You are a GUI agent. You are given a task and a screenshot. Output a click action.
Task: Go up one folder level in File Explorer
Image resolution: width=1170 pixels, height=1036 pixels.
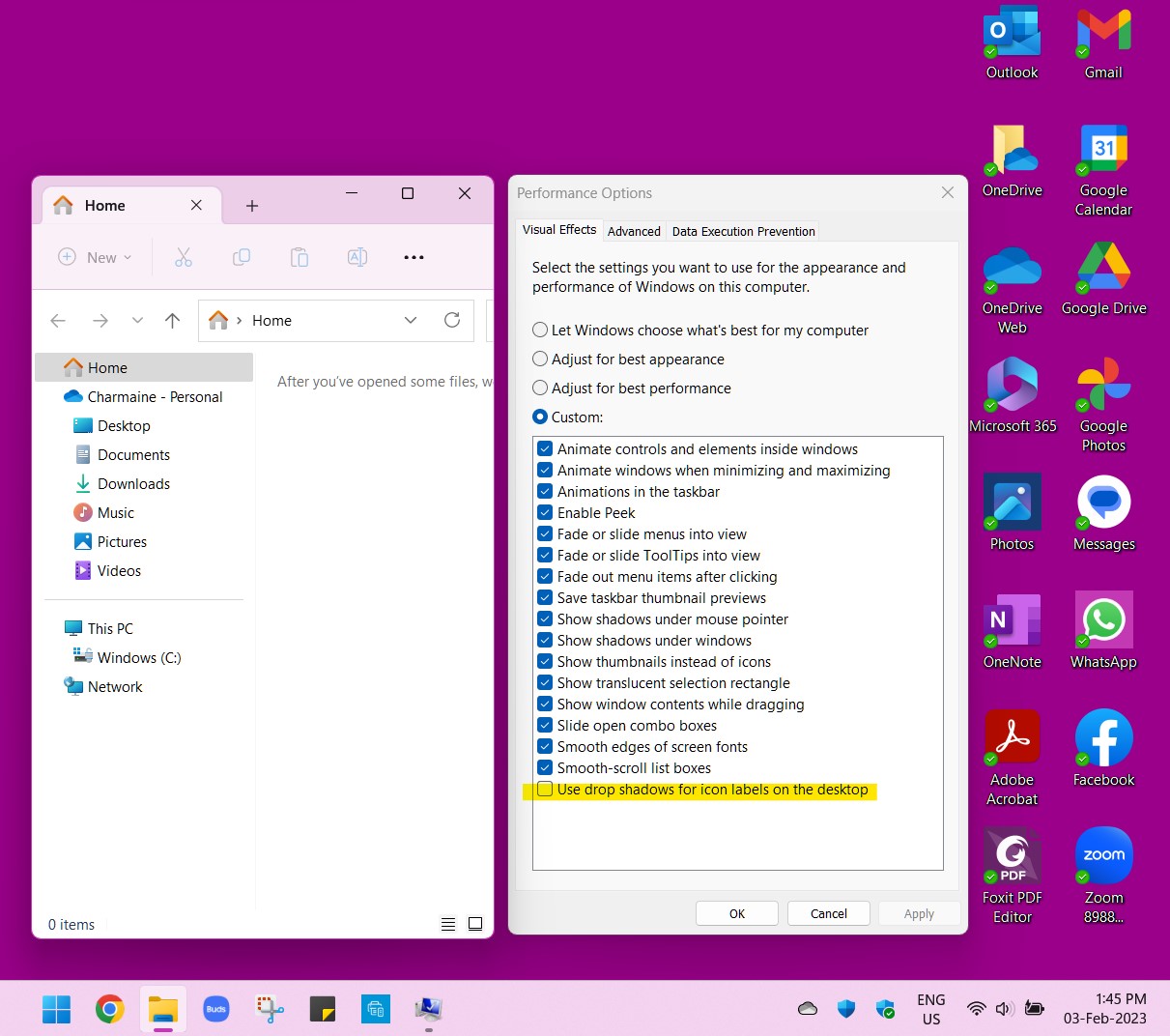tap(172, 320)
